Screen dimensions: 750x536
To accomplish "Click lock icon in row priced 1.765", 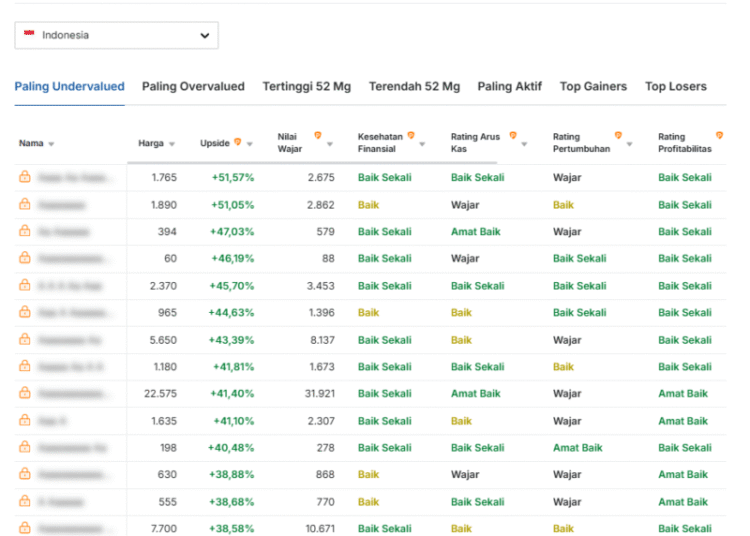I will [x=25, y=177].
